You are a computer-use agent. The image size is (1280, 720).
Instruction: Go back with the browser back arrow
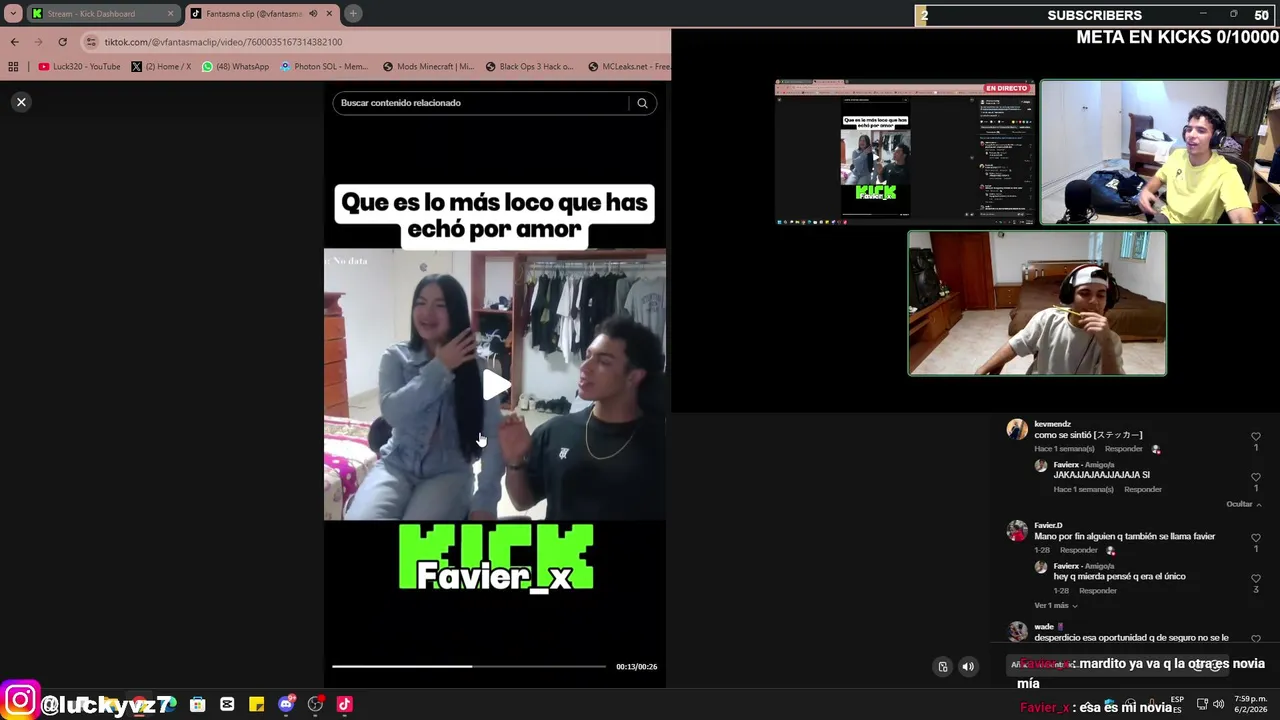point(14,42)
